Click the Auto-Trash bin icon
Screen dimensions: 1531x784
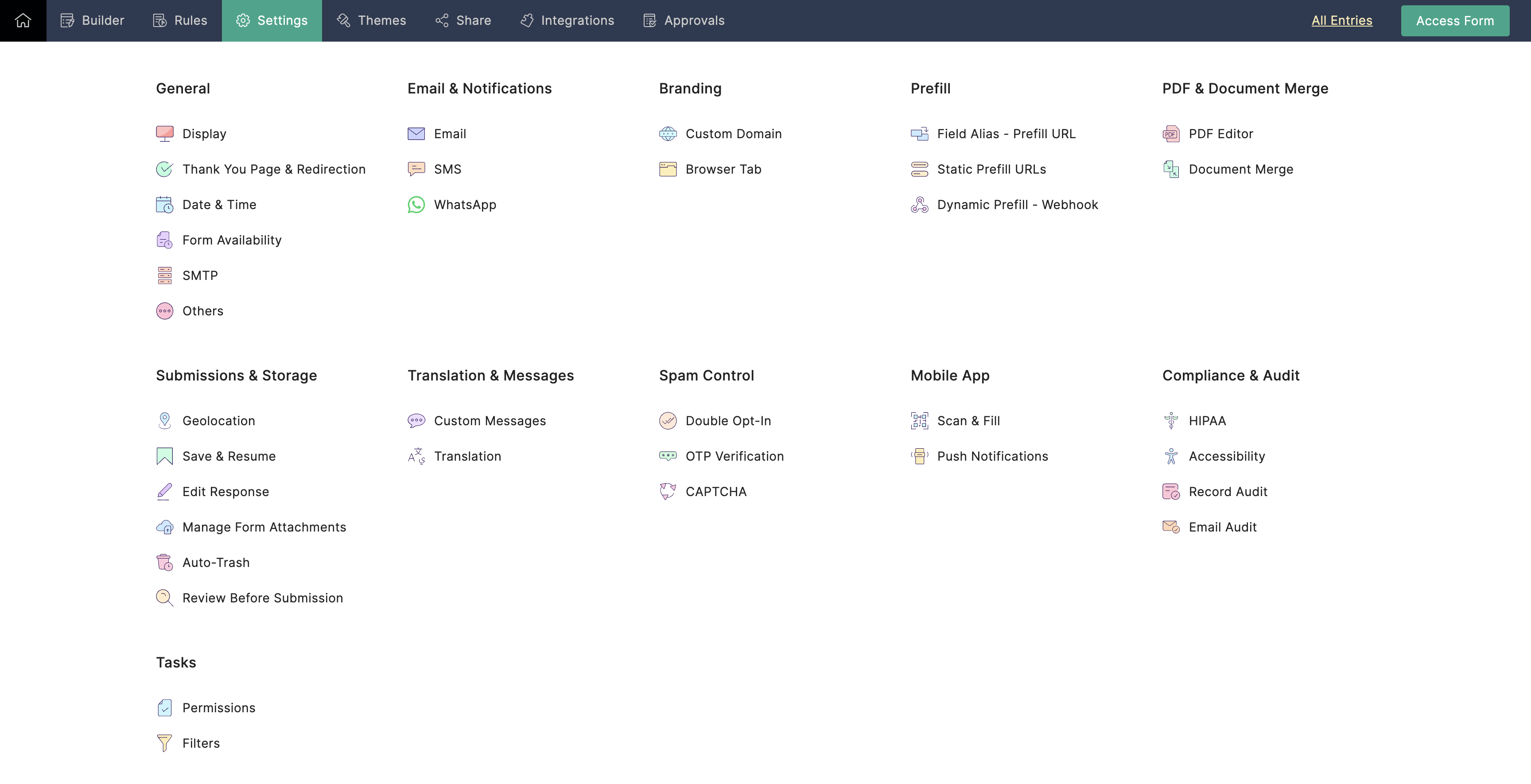point(165,562)
